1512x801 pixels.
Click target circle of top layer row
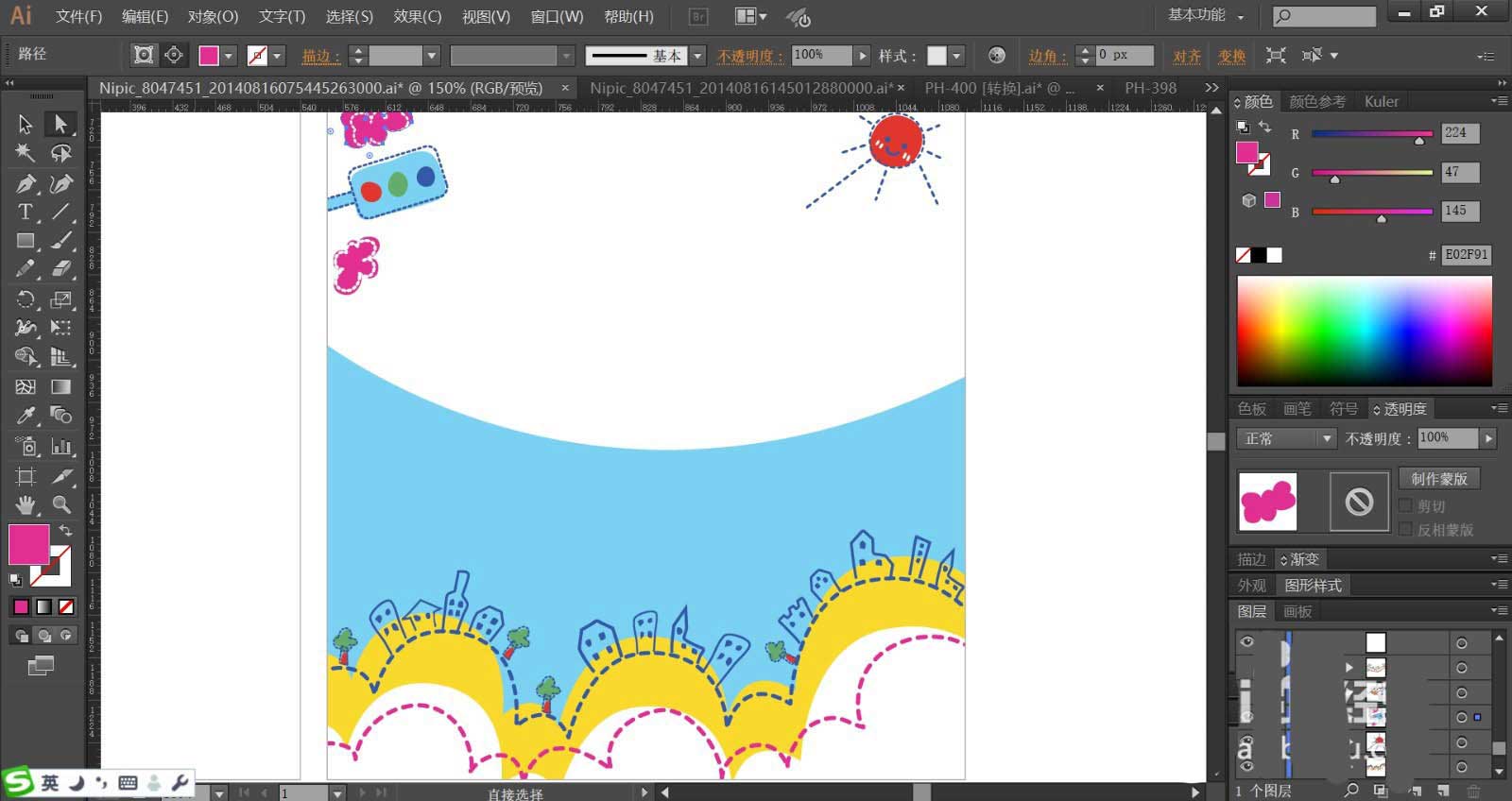(x=1462, y=643)
